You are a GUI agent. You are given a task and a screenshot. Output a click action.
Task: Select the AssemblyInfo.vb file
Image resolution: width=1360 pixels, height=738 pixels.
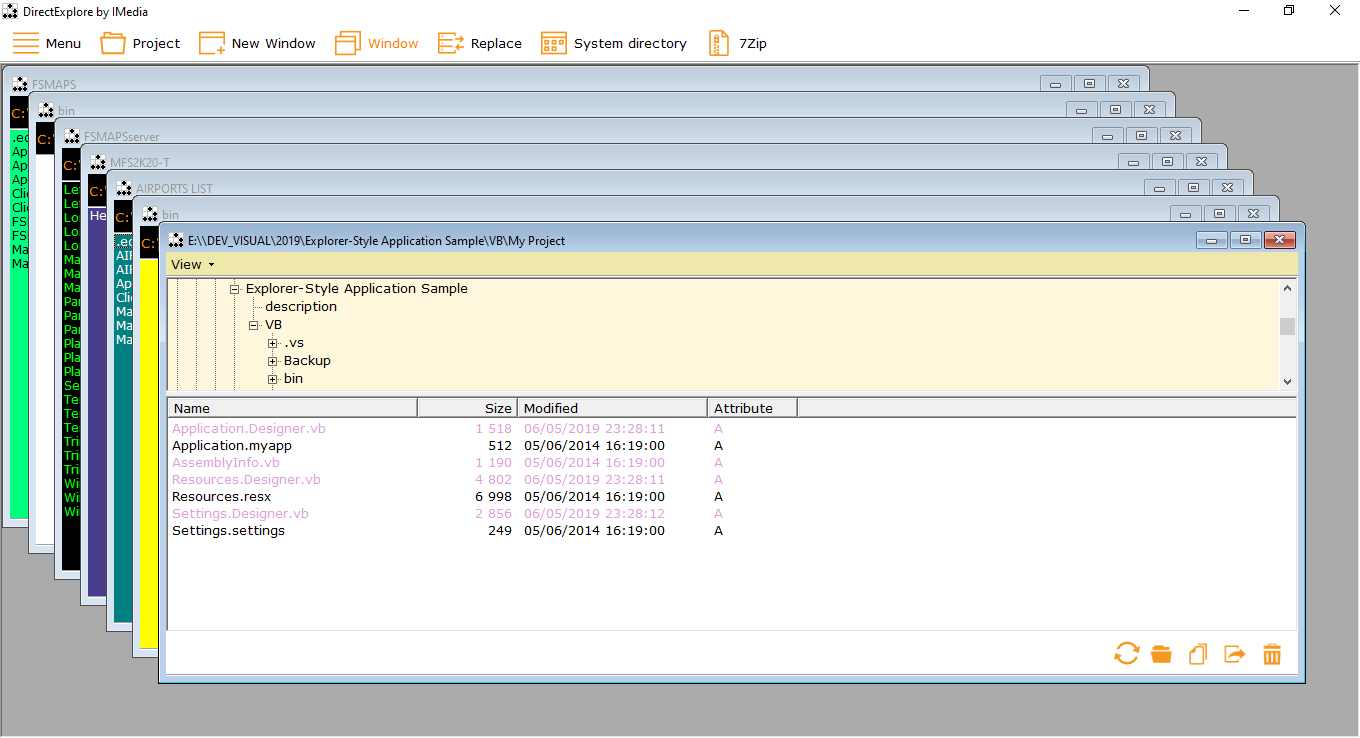click(x=226, y=462)
